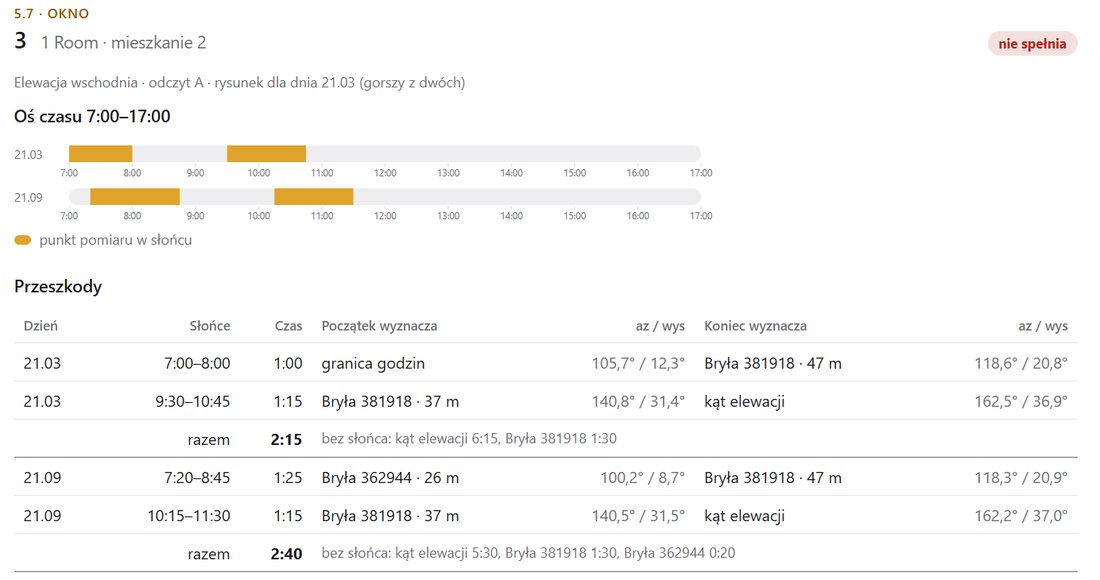Click the red "nie spełnia" status badge
Image resolution: width=1100 pixels, height=580 pixels.
click(1032, 43)
